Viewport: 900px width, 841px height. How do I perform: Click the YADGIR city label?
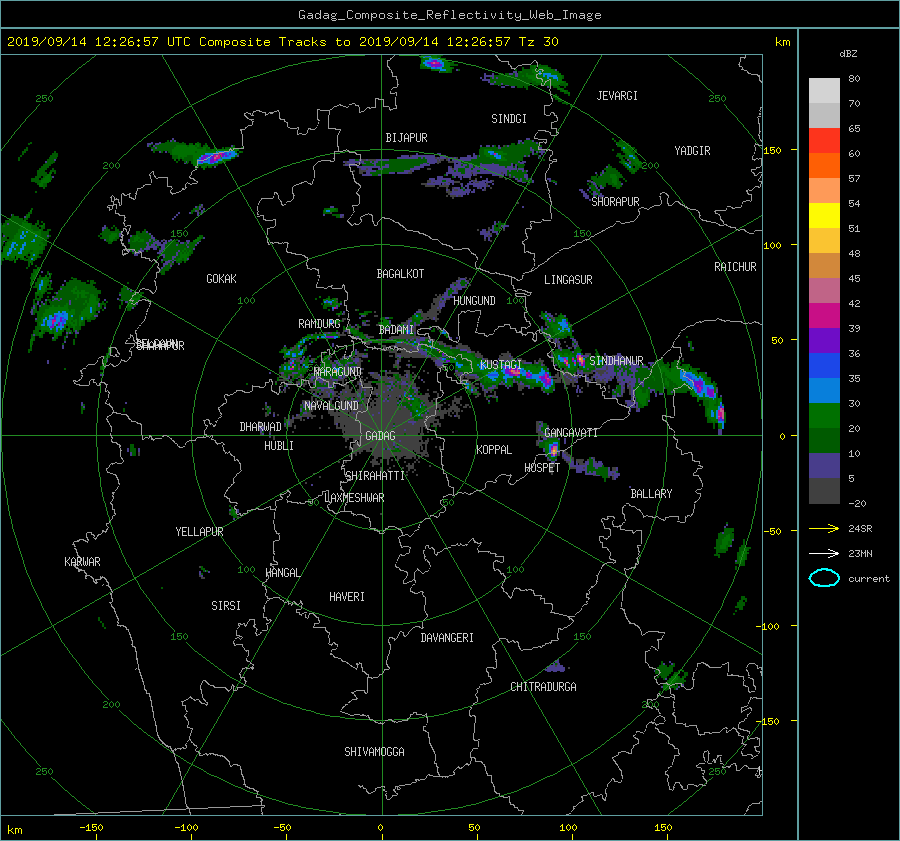tap(692, 151)
